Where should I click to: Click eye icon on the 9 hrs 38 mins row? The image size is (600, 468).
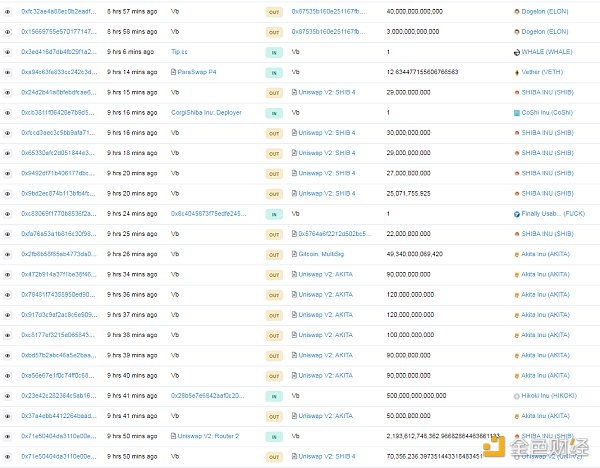coord(8,336)
